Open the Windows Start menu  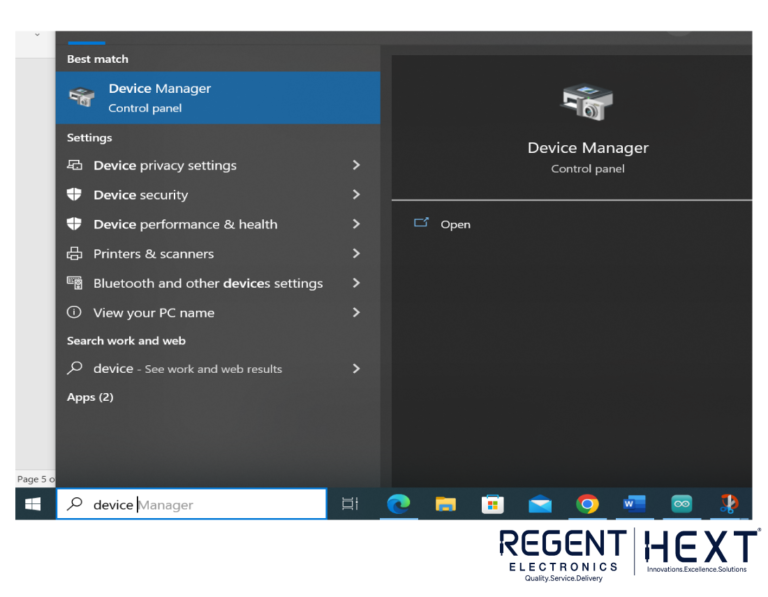pos(33,505)
